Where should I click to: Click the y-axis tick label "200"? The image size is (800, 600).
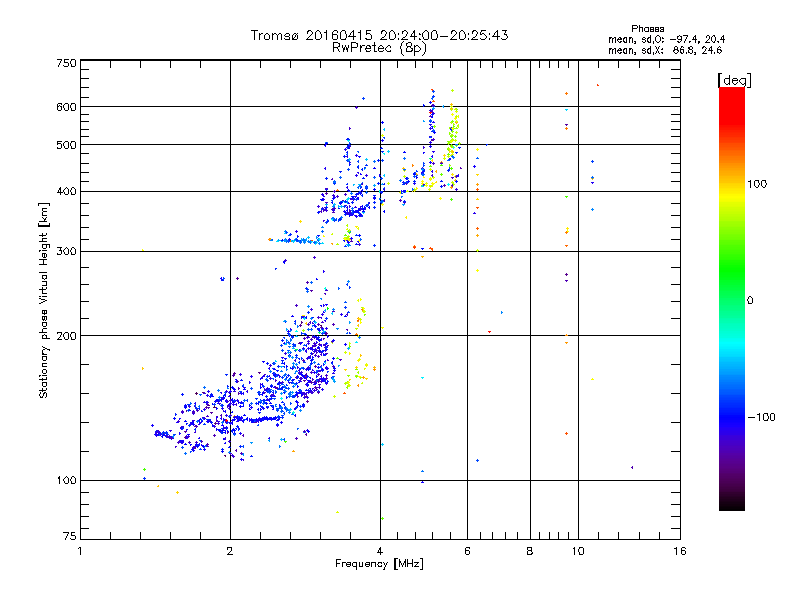pyautogui.click(x=66, y=336)
